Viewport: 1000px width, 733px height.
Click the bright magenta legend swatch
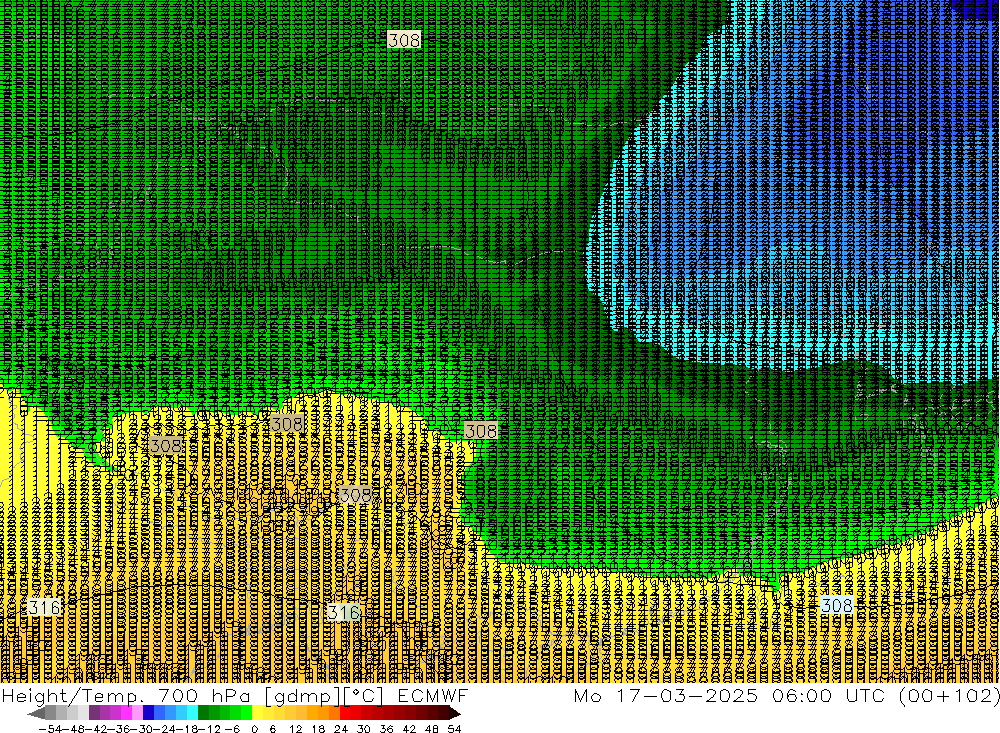(x=127, y=713)
